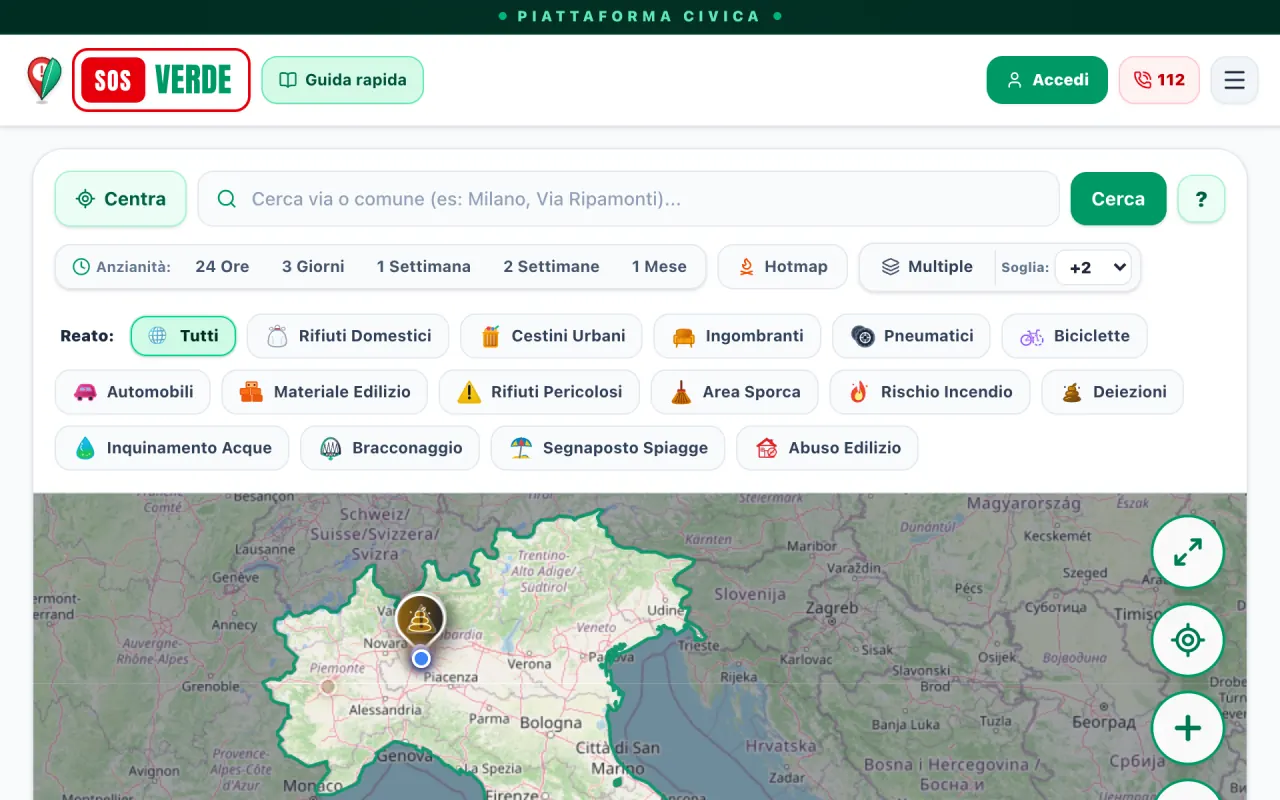Filter by 1 Mese age
Viewport: 1280px width, 800px height.
[659, 267]
